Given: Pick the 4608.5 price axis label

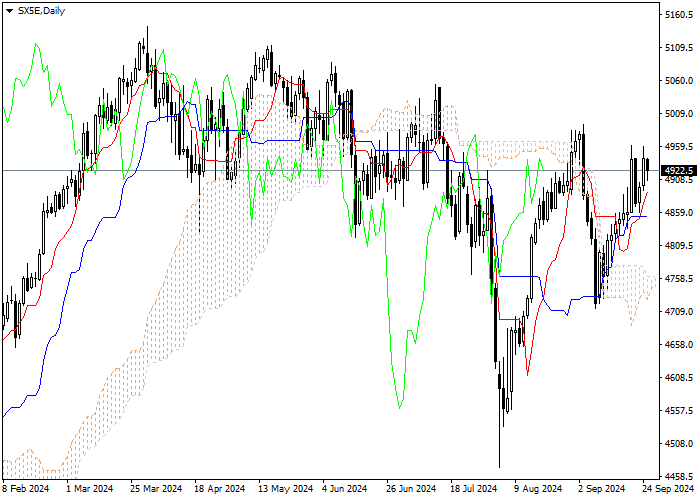Looking at the screenshot, I should pyautogui.click(x=679, y=378).
